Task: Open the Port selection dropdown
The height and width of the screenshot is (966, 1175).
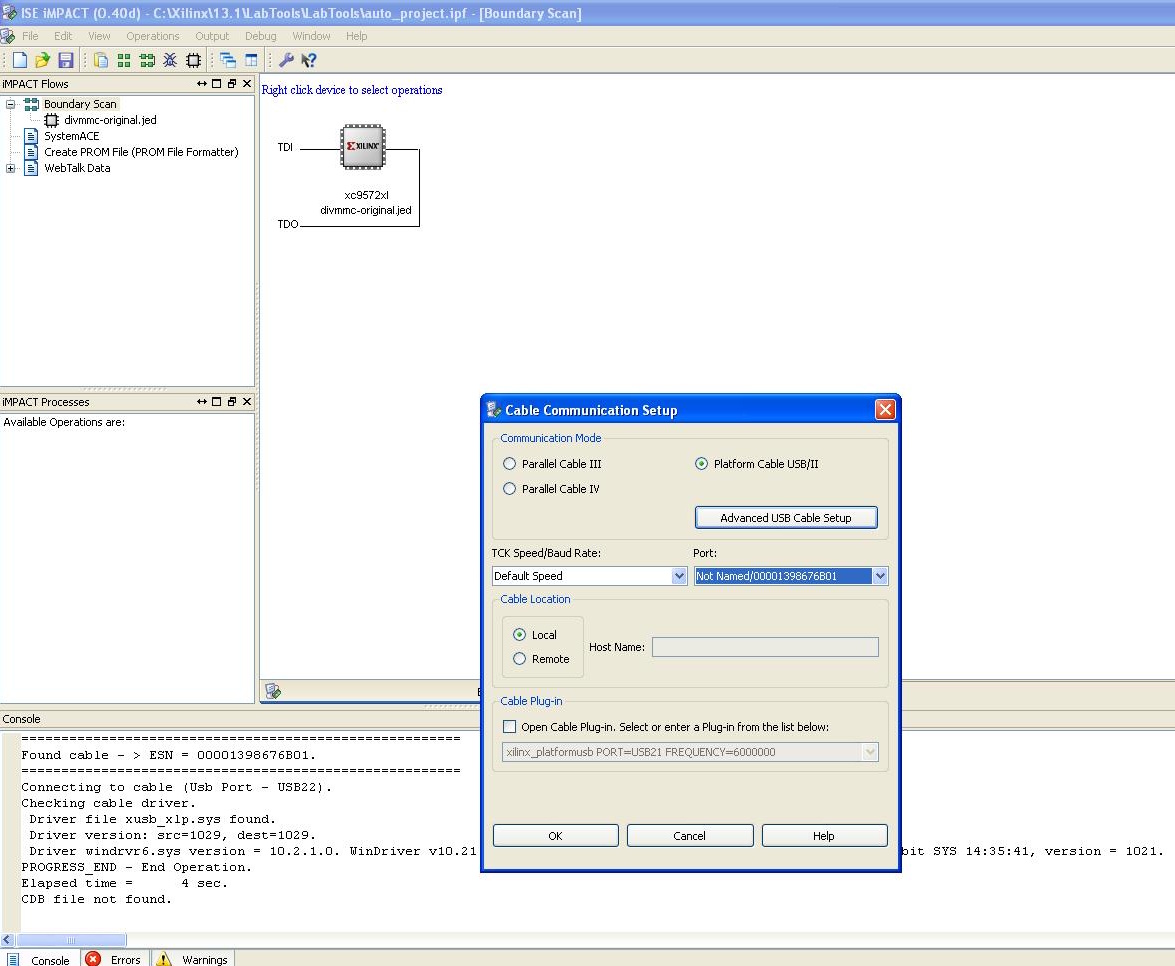Action: pos(880,576)
